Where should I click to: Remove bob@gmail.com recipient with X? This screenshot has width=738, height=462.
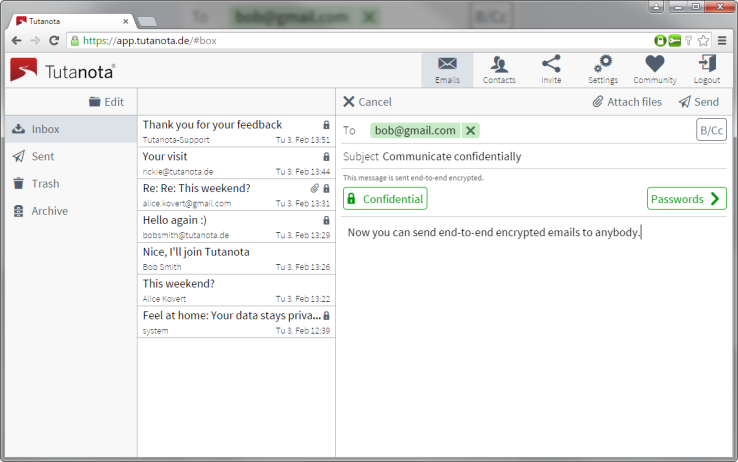pyautogui.click(x=470, y=130)
